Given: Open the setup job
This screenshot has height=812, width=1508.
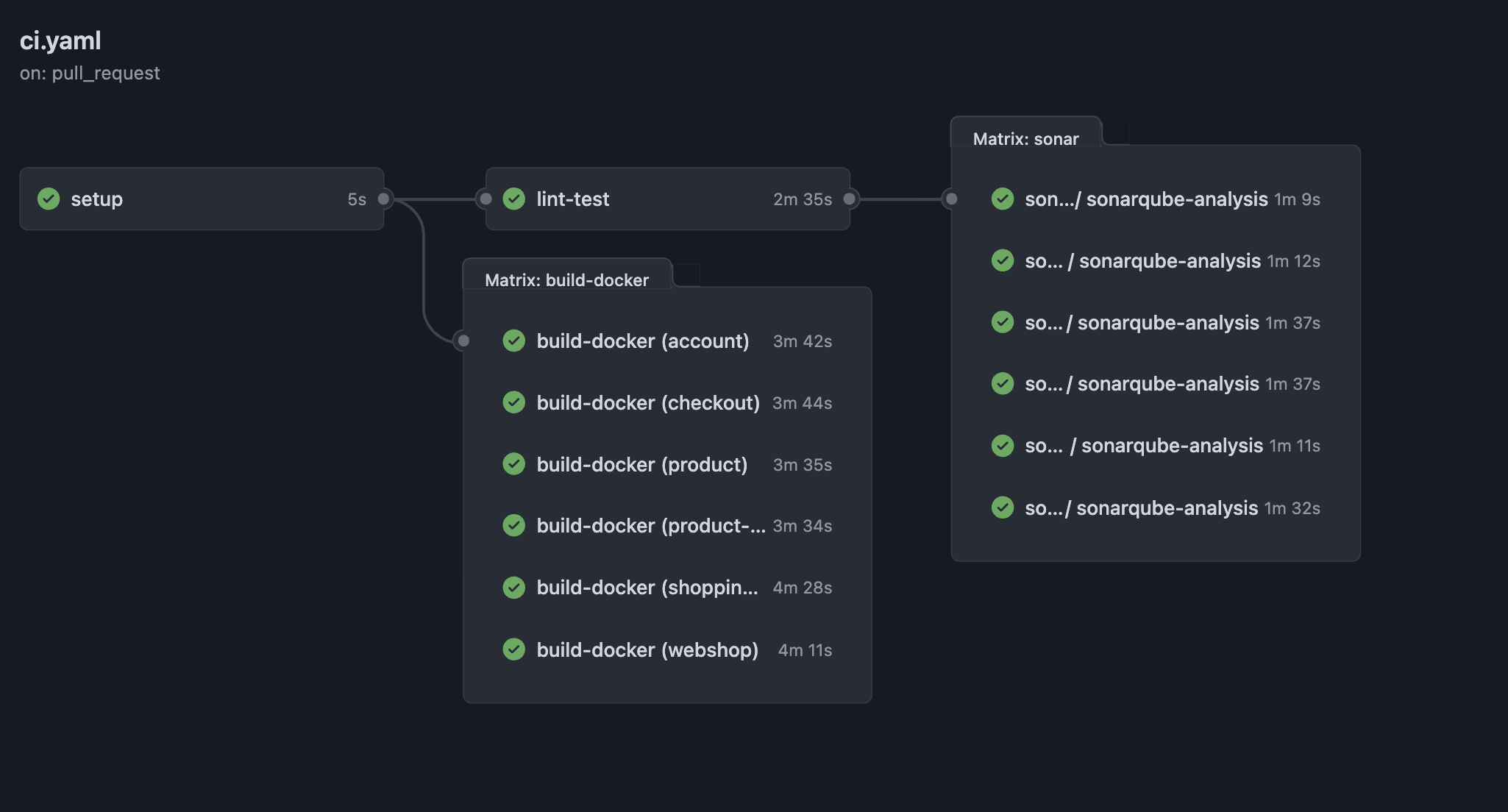Looking at the screenshot, I should click(97, 199).
